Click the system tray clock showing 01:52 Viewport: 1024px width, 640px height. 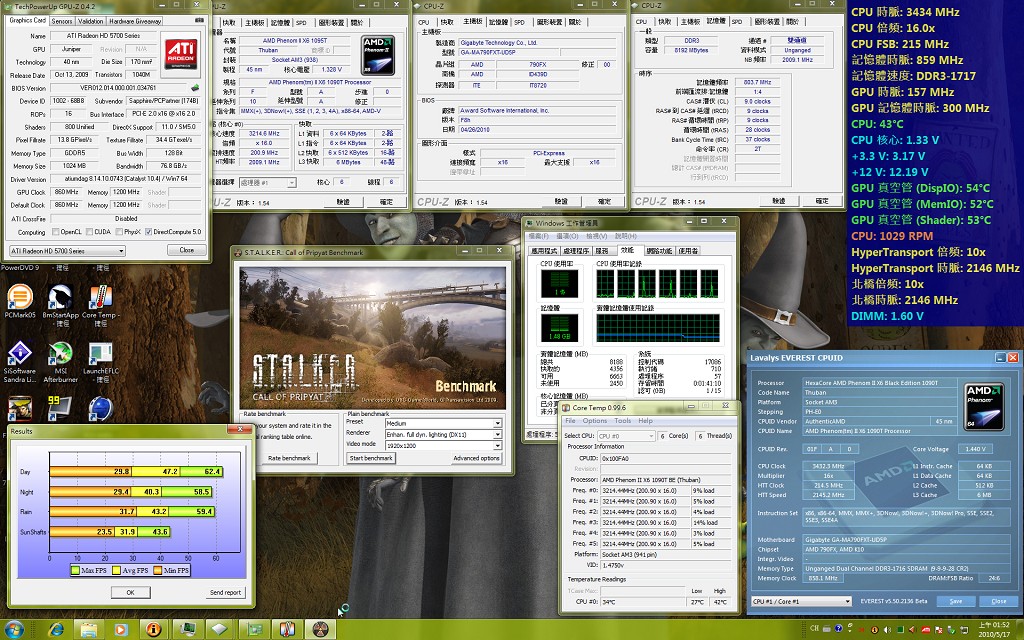pos(994,630)
